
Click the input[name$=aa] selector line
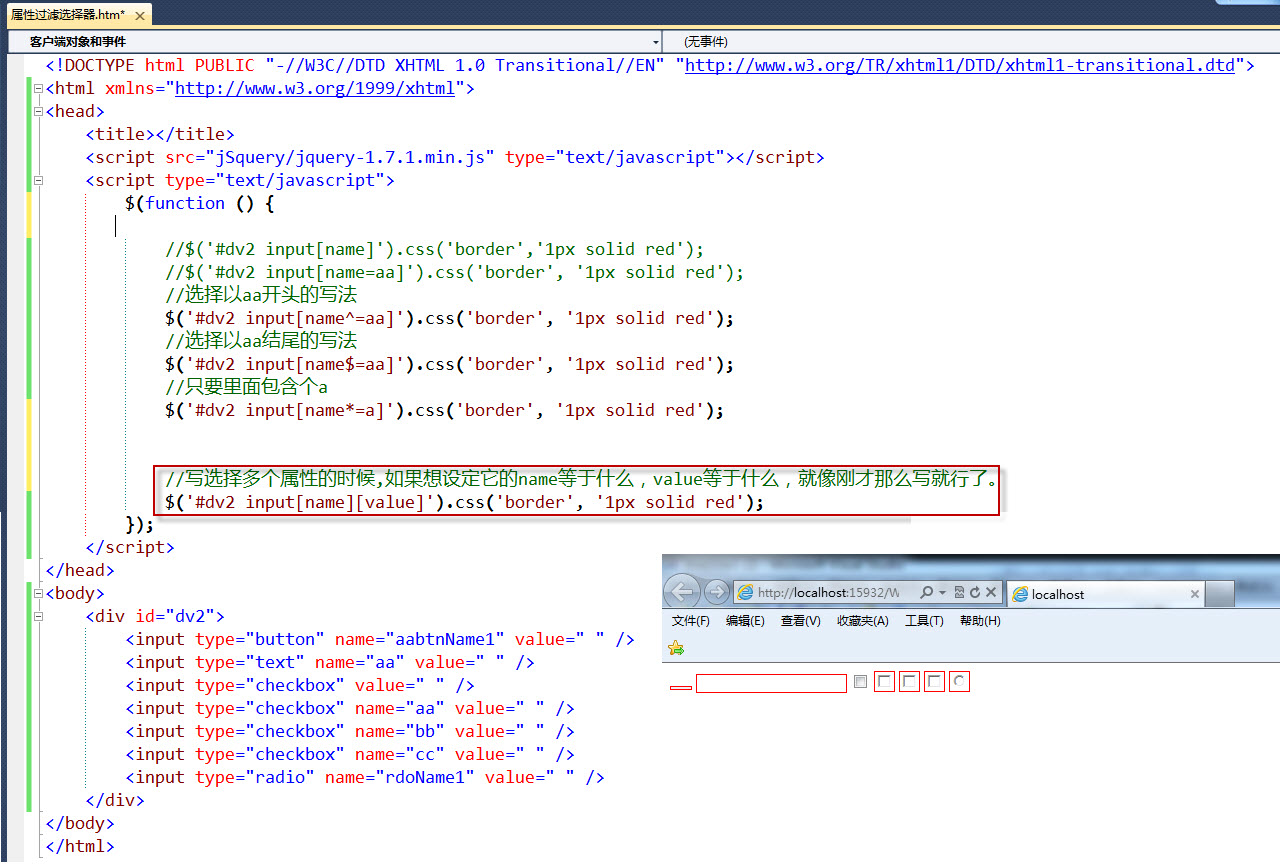[x=450, y=364]
